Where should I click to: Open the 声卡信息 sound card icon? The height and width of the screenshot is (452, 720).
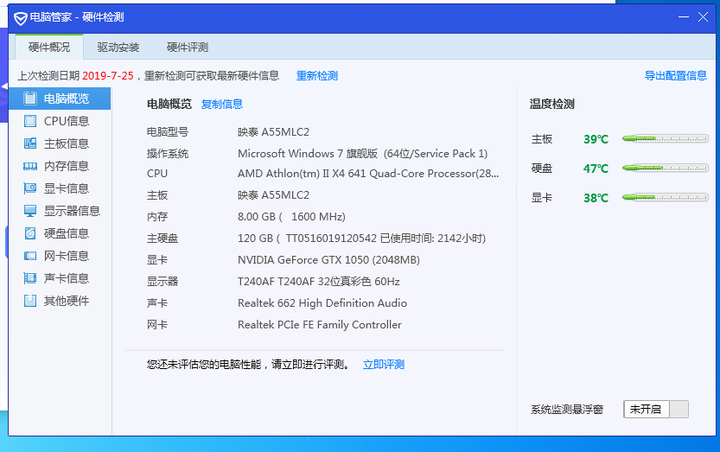[30, 278]
